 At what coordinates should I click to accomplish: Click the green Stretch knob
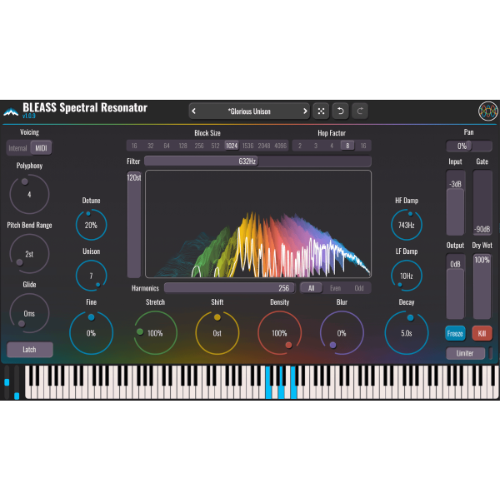155,333
